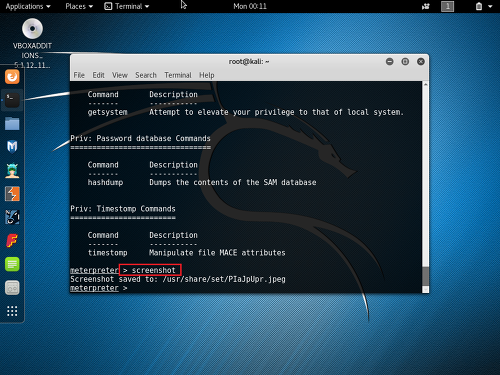Open the File menu in terminal
500x375 pixels.
tap(79, 75)
